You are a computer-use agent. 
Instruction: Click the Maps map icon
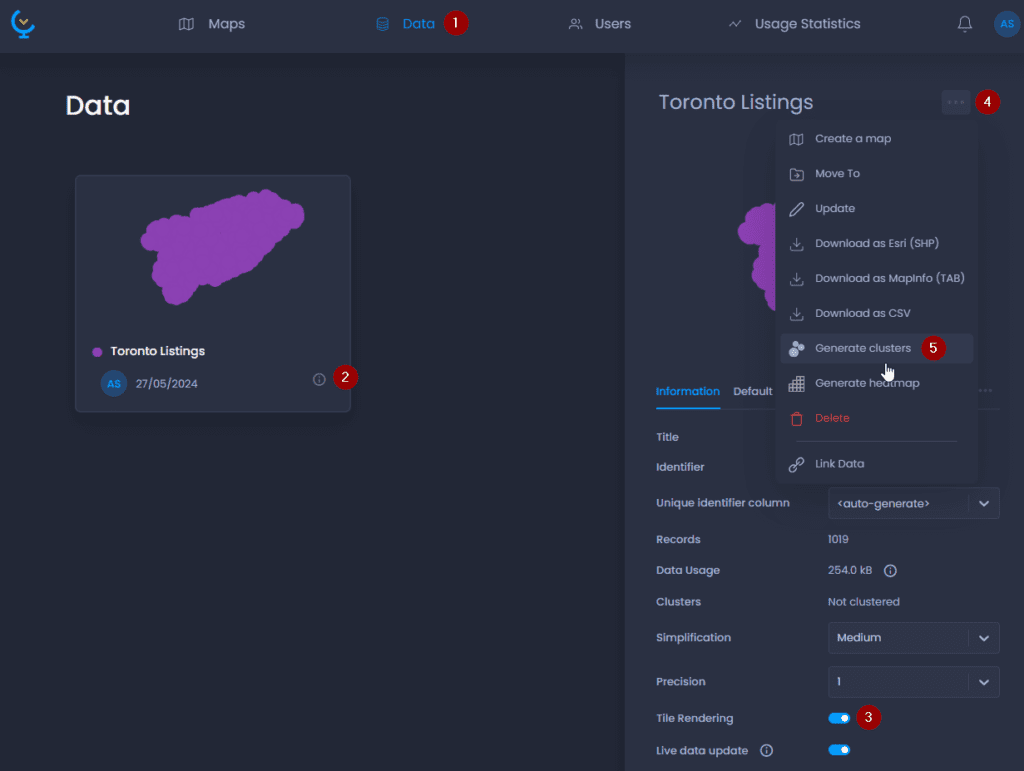[186, 24]
